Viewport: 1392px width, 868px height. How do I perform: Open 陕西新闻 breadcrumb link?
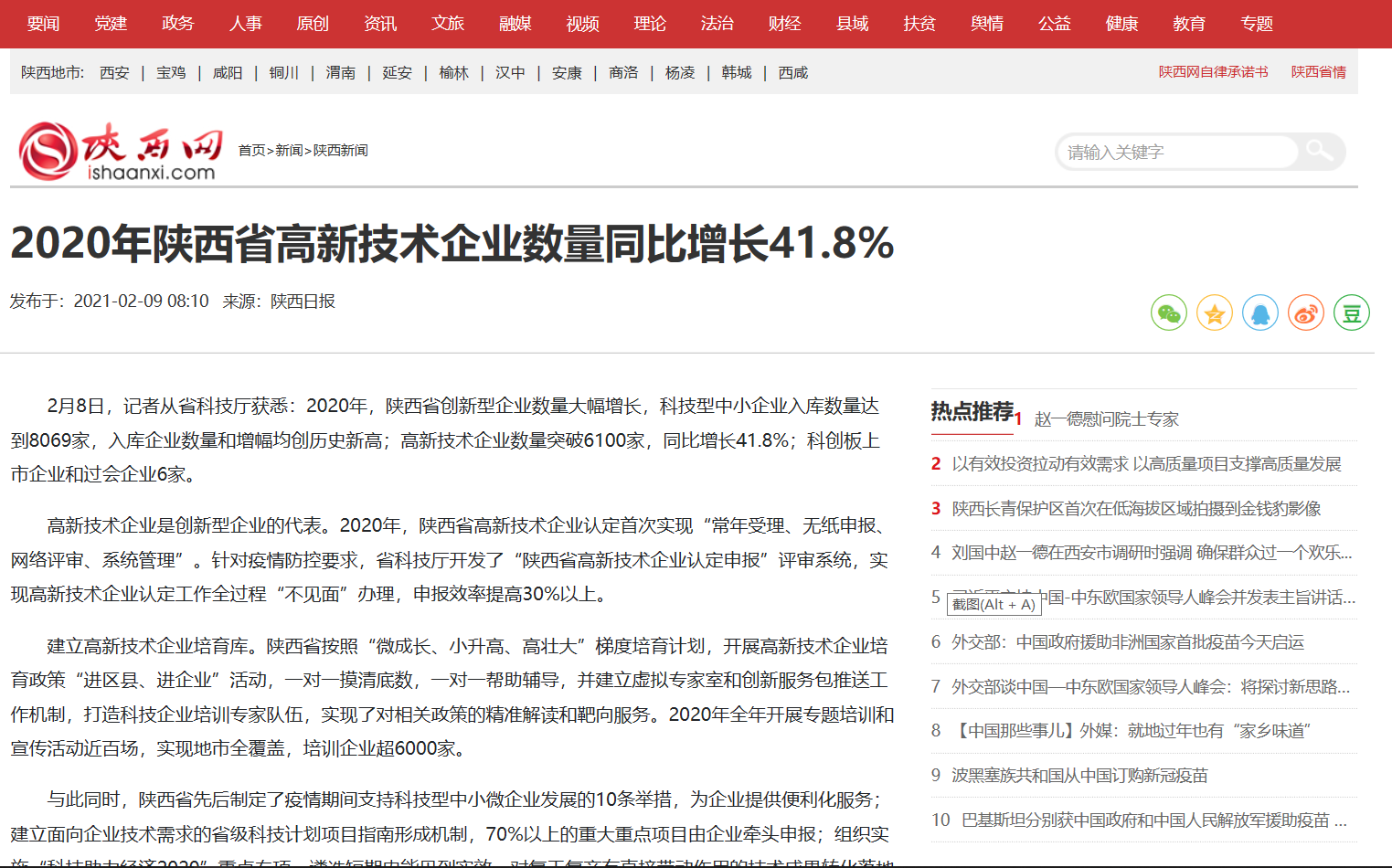pyautogui.click(x=340, y=151)
